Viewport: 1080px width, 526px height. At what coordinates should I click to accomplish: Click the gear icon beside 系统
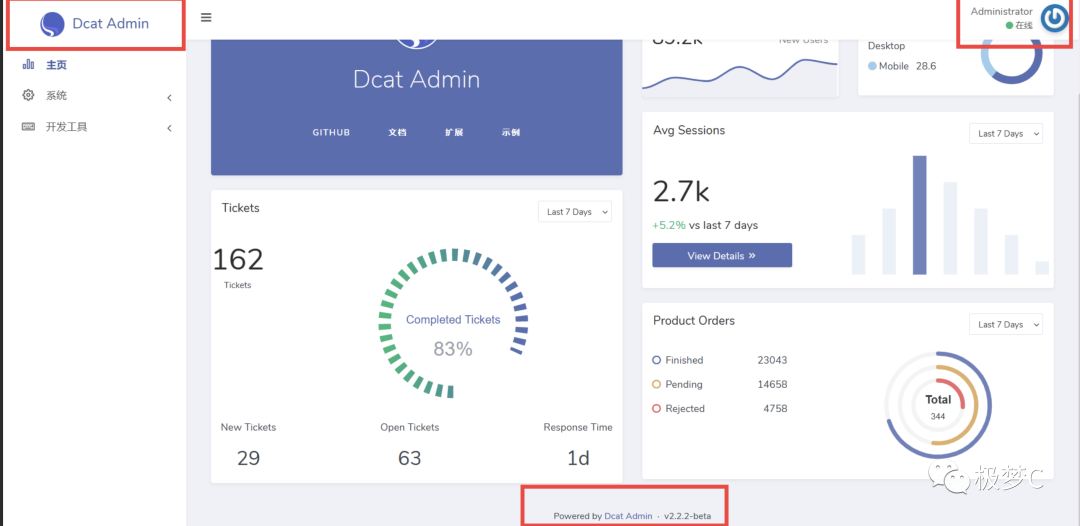28,95
